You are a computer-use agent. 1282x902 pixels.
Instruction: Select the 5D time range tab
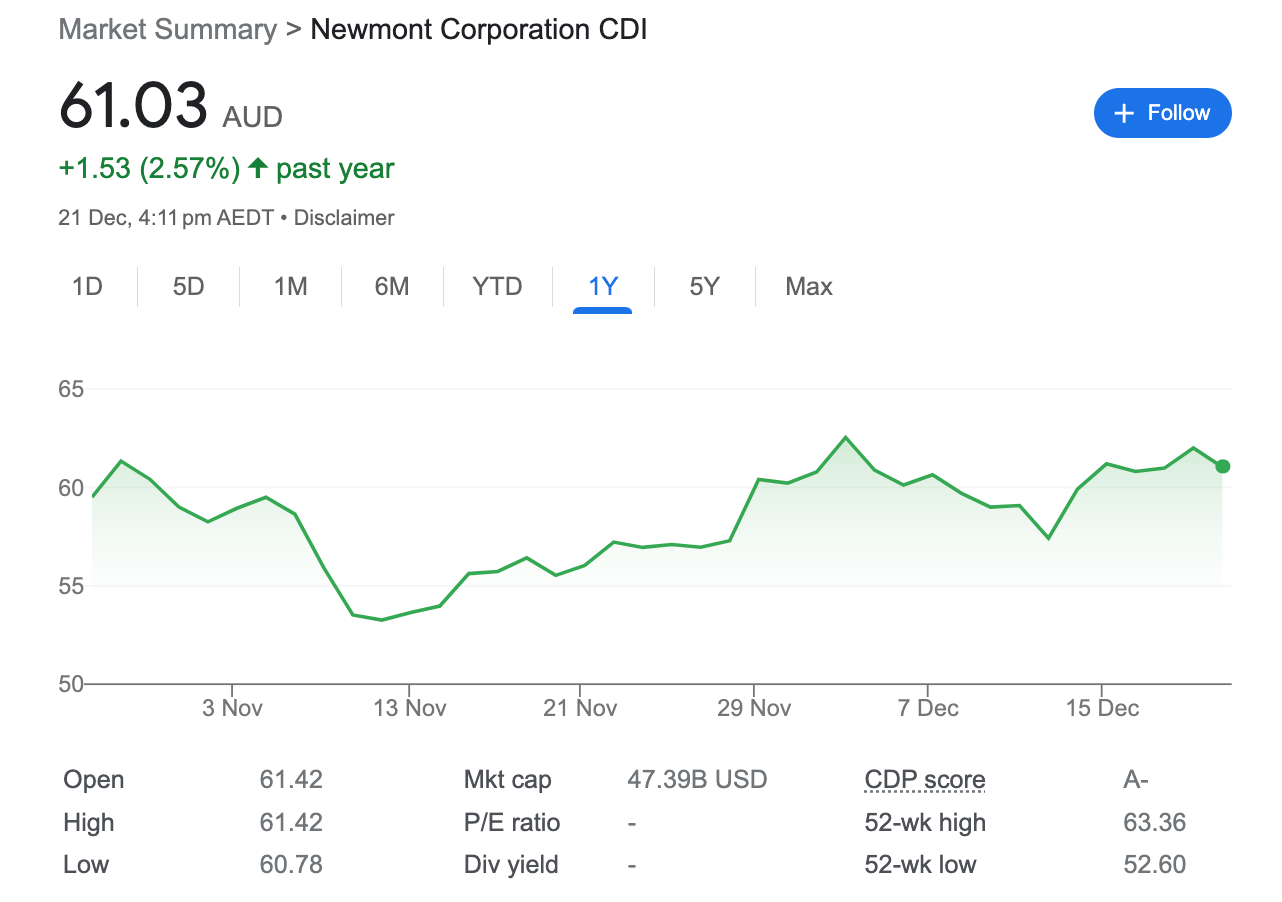tap(188, 287)
